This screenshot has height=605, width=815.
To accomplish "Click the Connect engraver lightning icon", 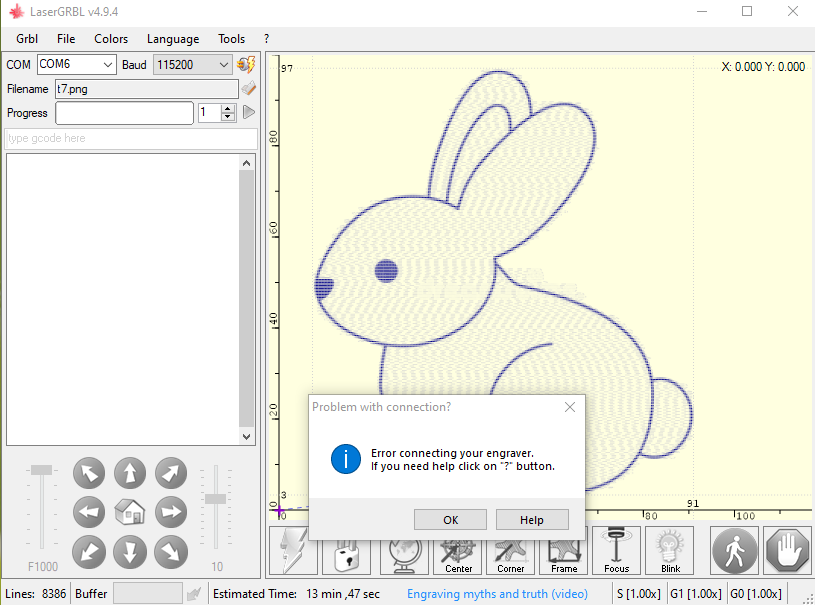I will coord(292,550).
